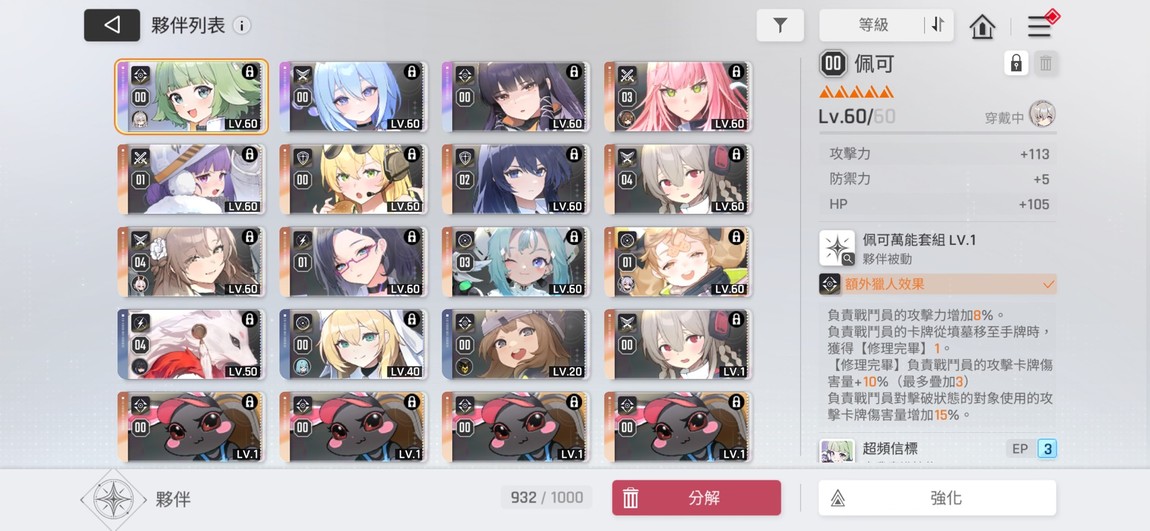Toggle sort order arrows next to 等級
The width and height of the screenshot is (1150, 531).
click(938, 25)
